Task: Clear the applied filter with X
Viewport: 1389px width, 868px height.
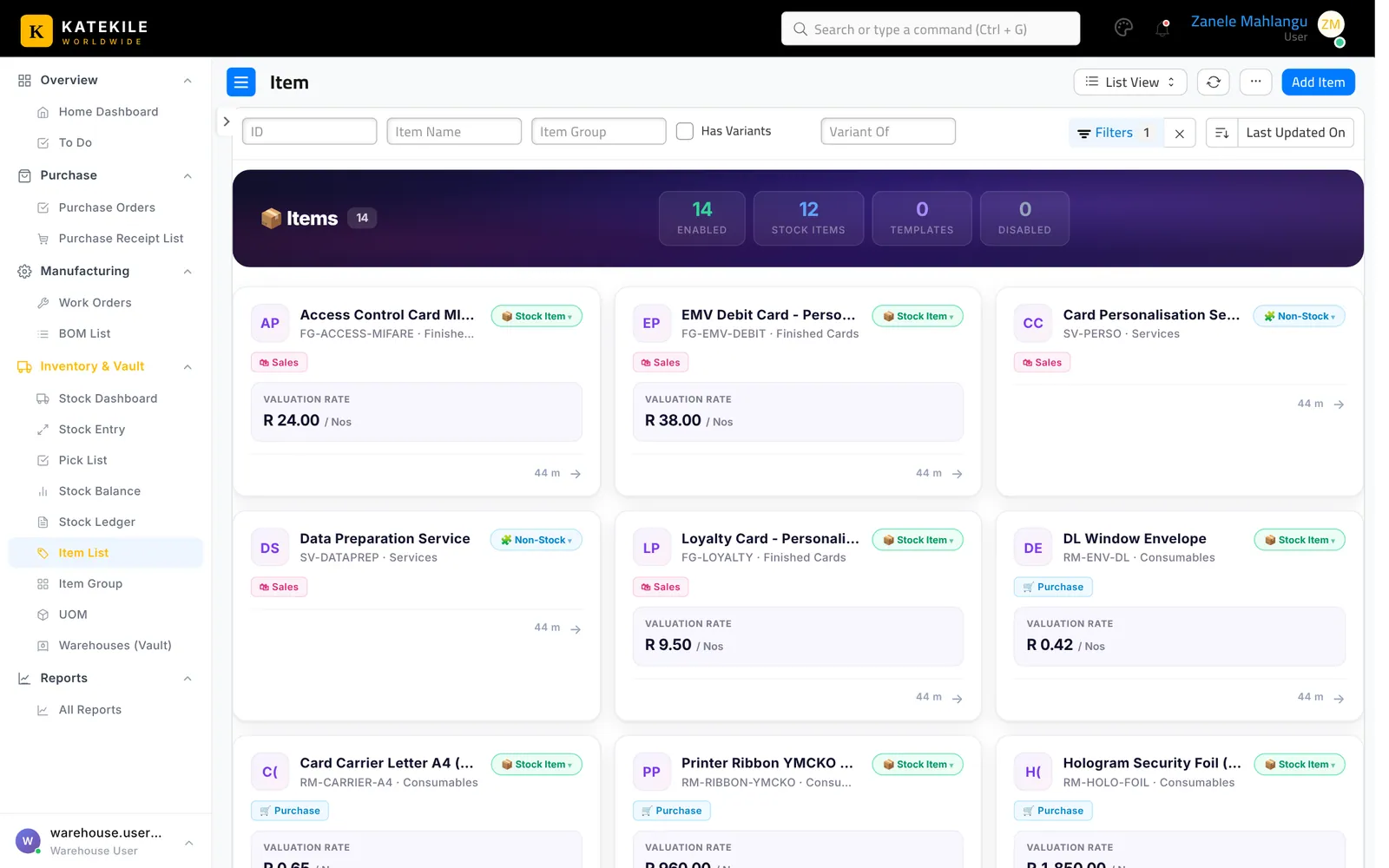Action: [x=1179, y=133]
